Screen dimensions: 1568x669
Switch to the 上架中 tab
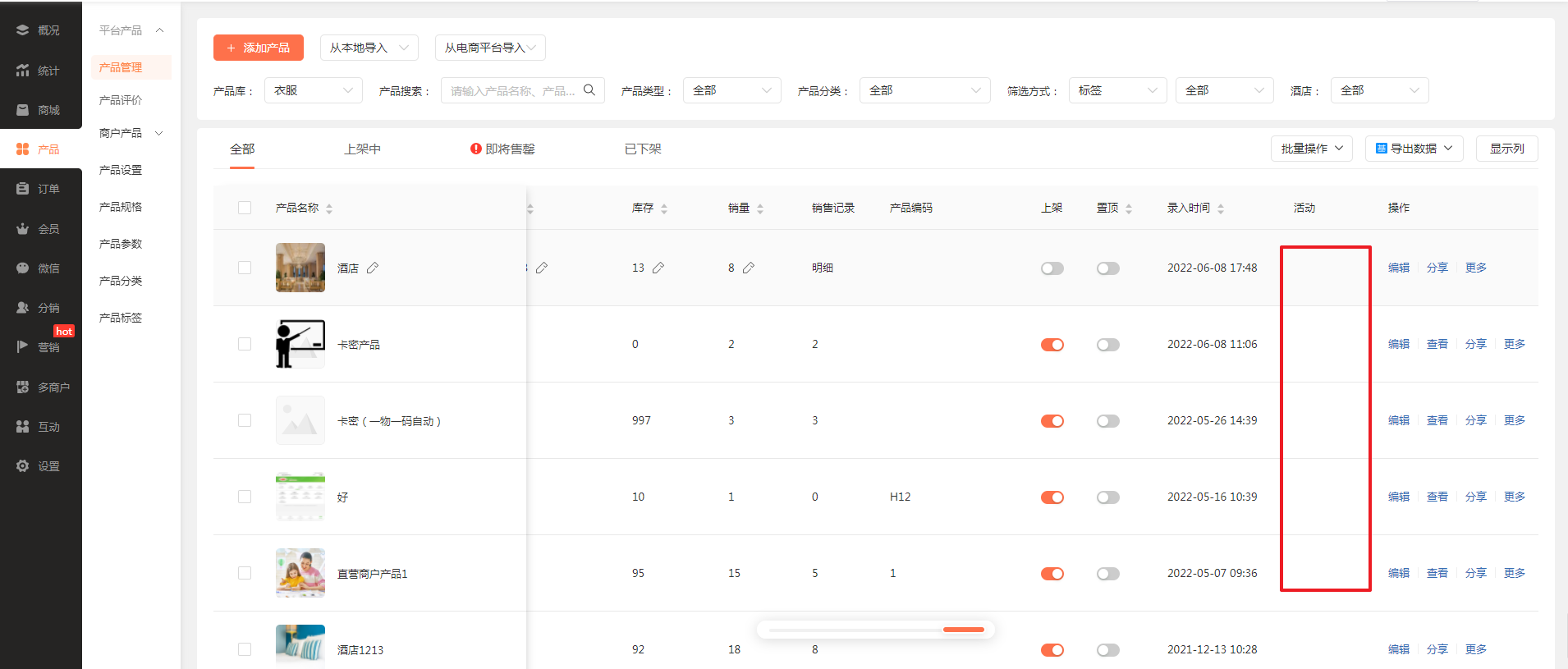click(x=363, y=149)
